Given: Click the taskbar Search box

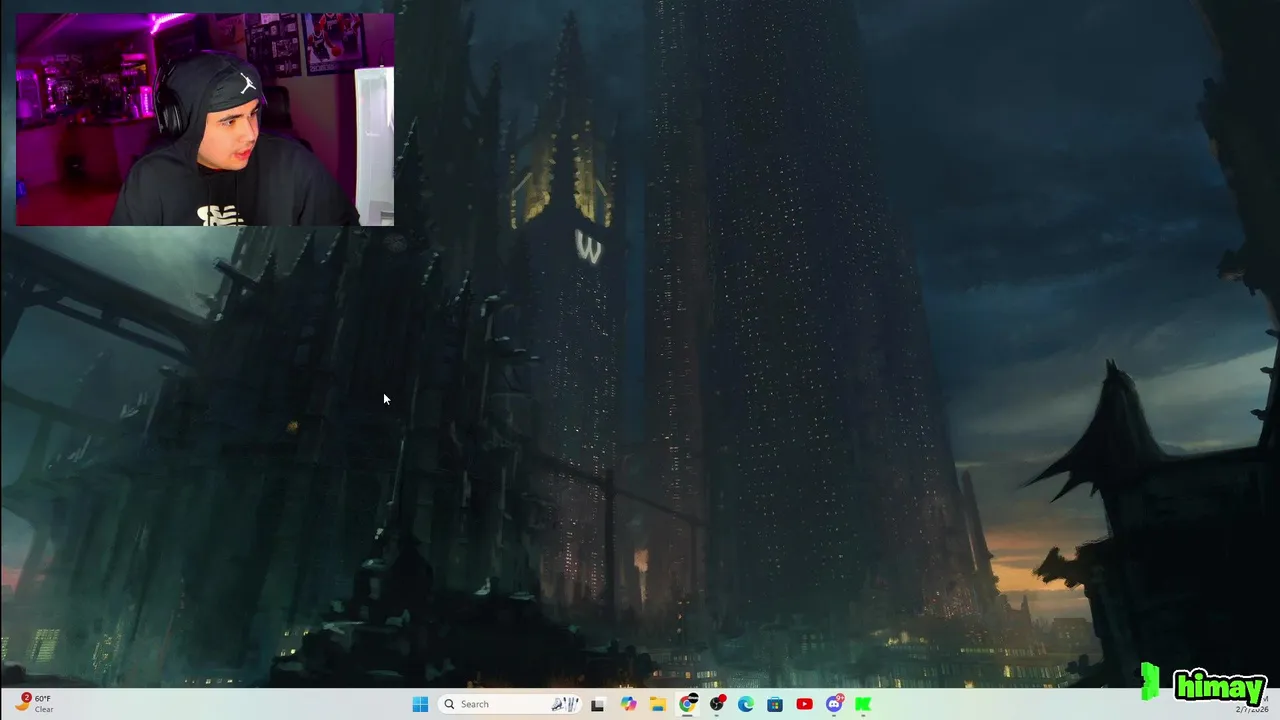Looking at the screenshot, I should (510, 704).
